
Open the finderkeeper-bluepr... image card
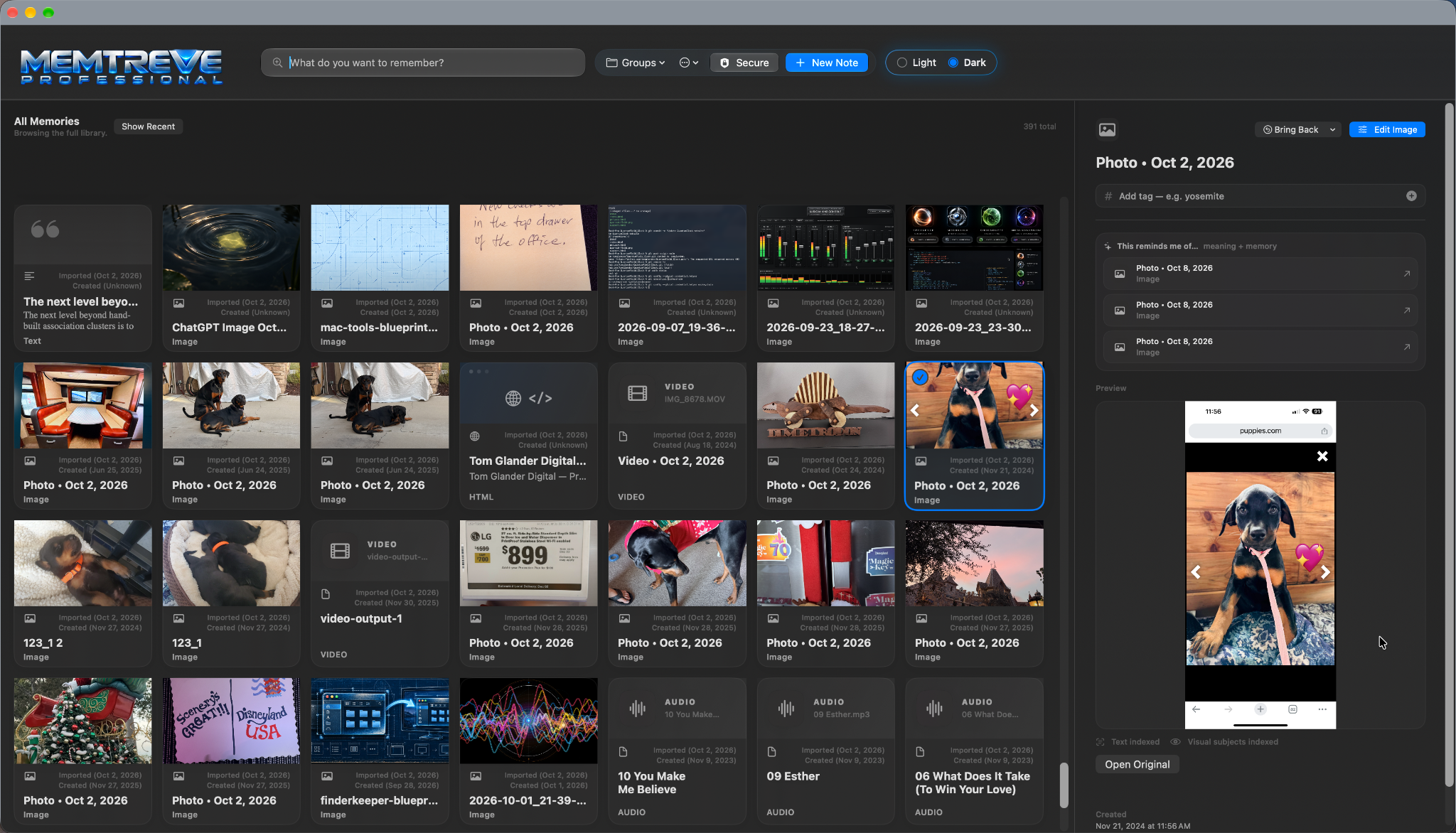point(380,751)
